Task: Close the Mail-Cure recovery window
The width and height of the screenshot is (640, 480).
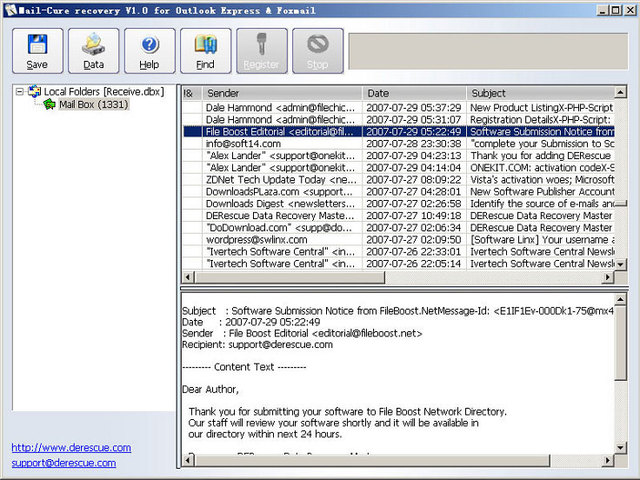Action: coord(630,10)
